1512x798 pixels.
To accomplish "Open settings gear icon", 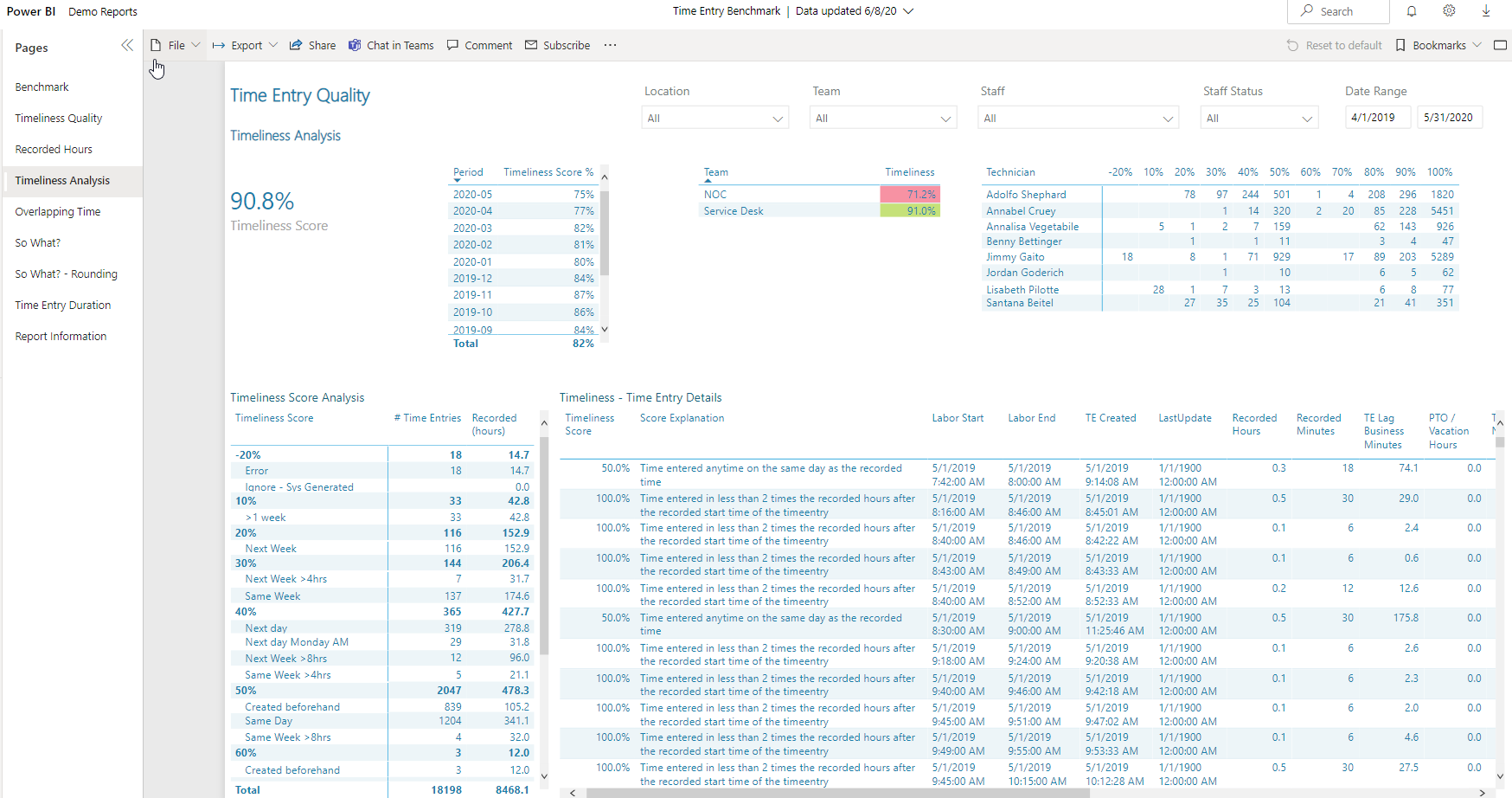I will (1449, 11).
